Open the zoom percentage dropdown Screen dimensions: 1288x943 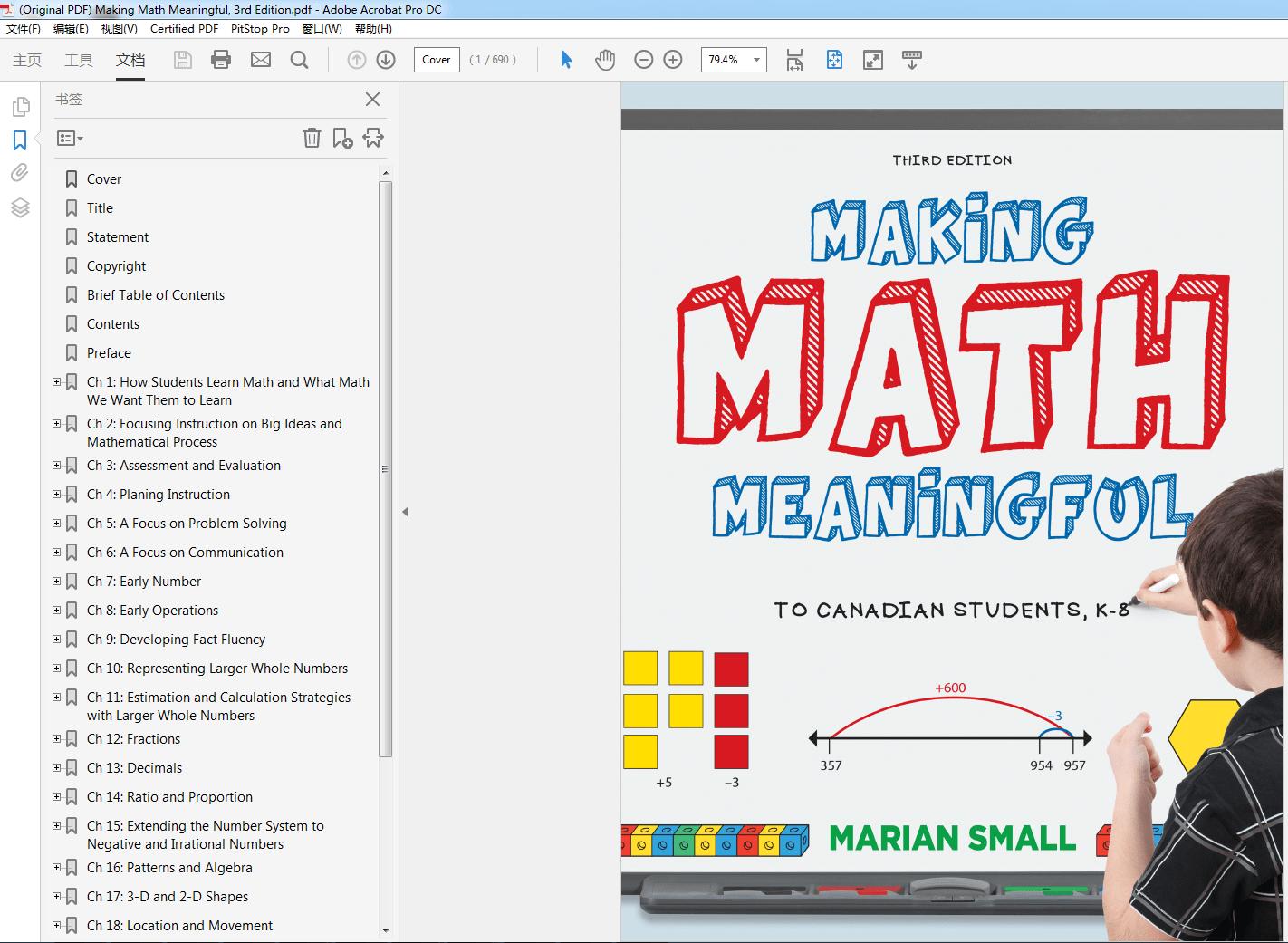tap(756, 60)
